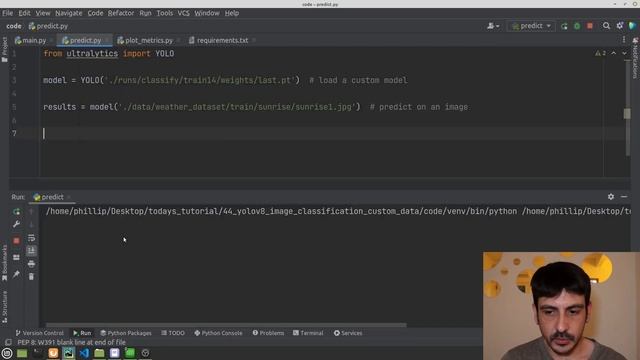Stop the run with the top toolbar square

[x=590, y=26]
